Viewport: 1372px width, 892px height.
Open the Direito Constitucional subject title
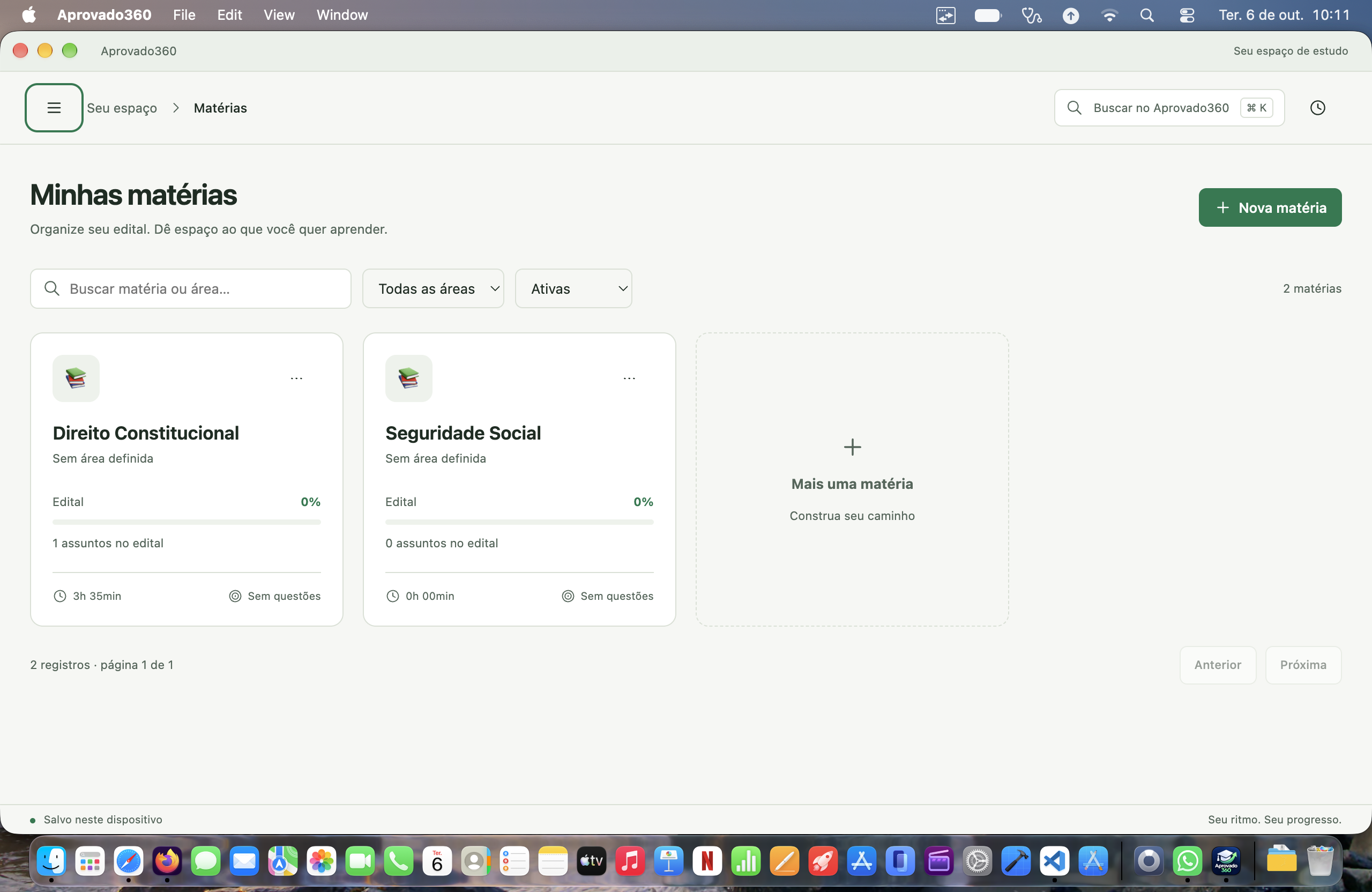point(145,433)
